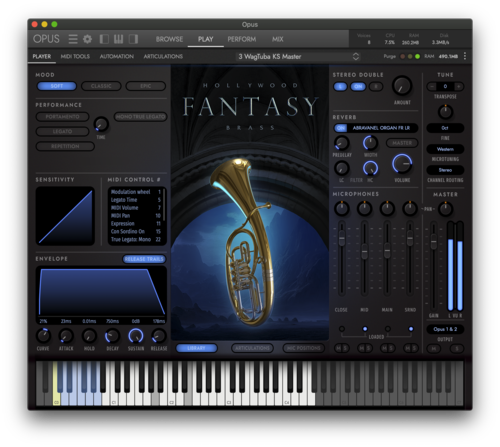Open the 3 WagTuba KS Master instrument selector

298,56
